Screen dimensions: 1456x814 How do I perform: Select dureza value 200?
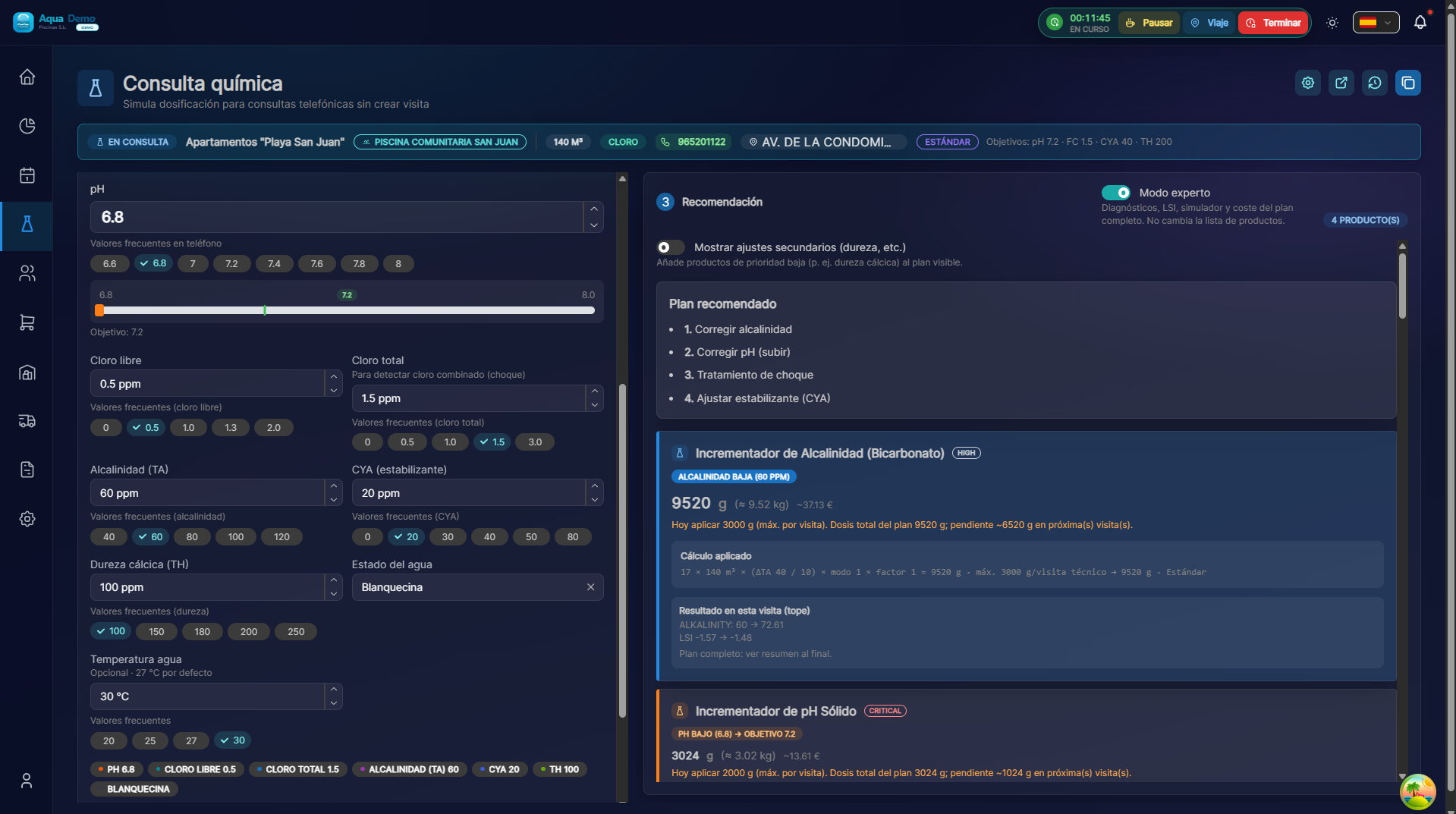point(249,632)
